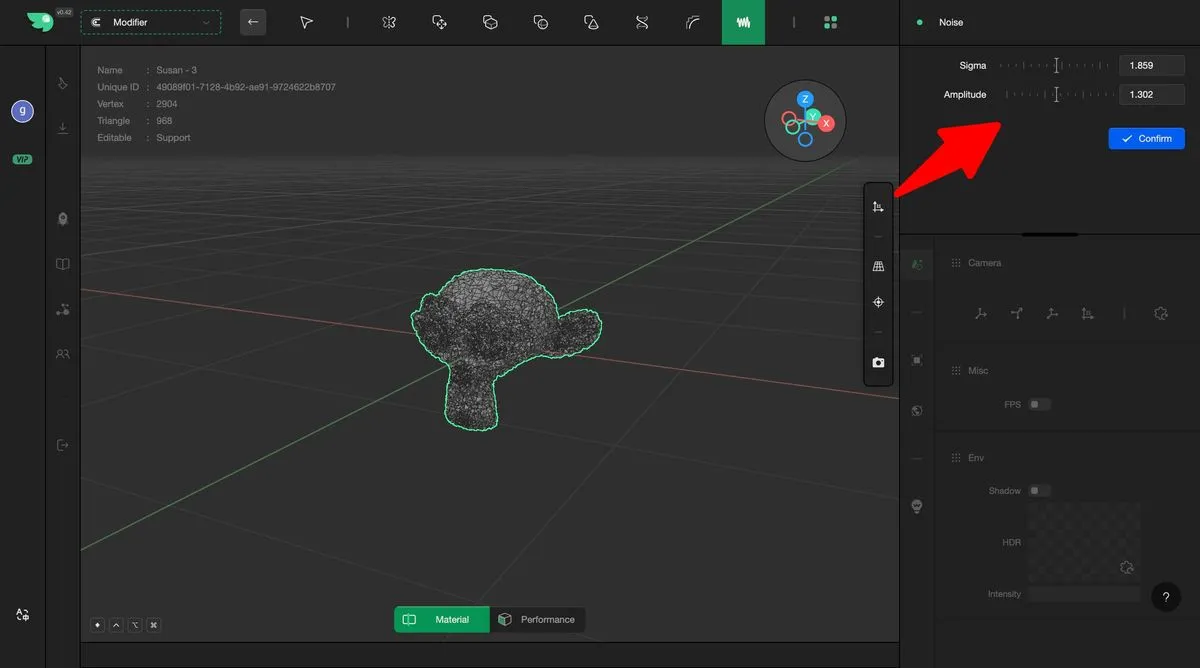
Task: Toggle the perspective grid icon
Action: [878, 267]
